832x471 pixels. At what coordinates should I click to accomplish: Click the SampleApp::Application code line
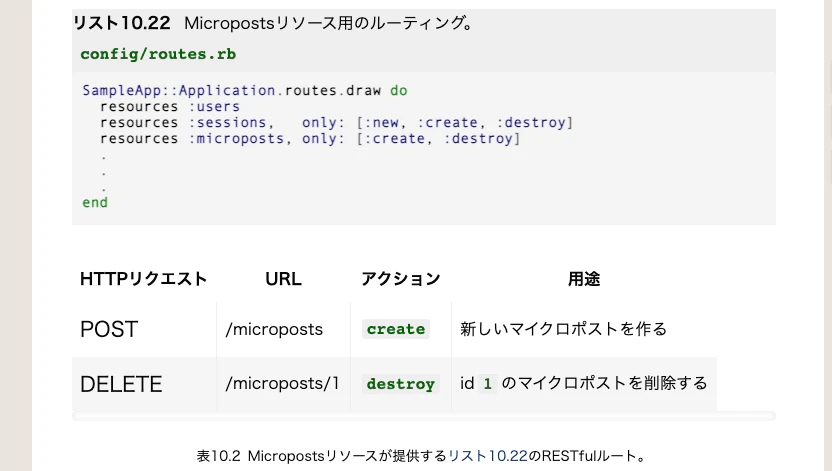245,90
